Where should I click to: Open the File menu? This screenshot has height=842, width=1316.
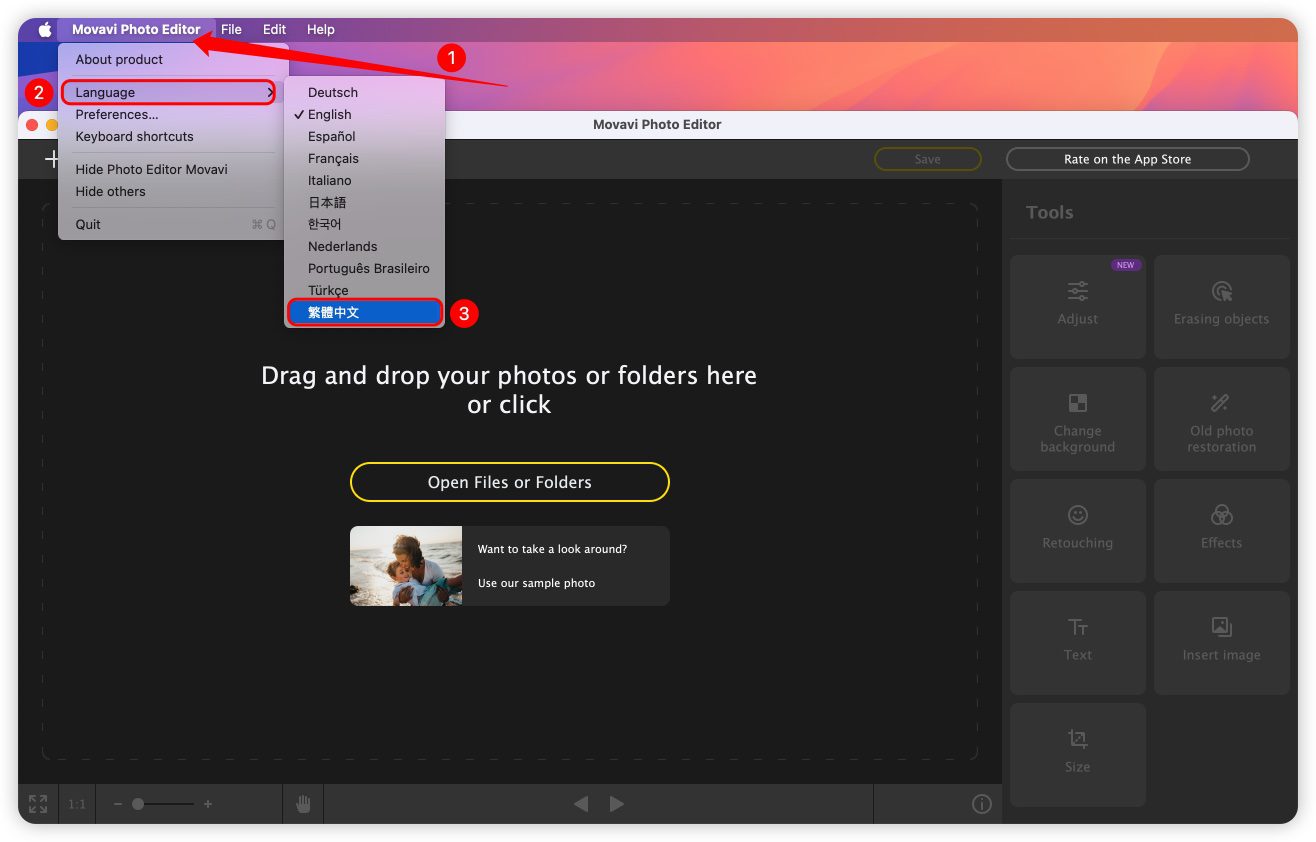[231, 30]
